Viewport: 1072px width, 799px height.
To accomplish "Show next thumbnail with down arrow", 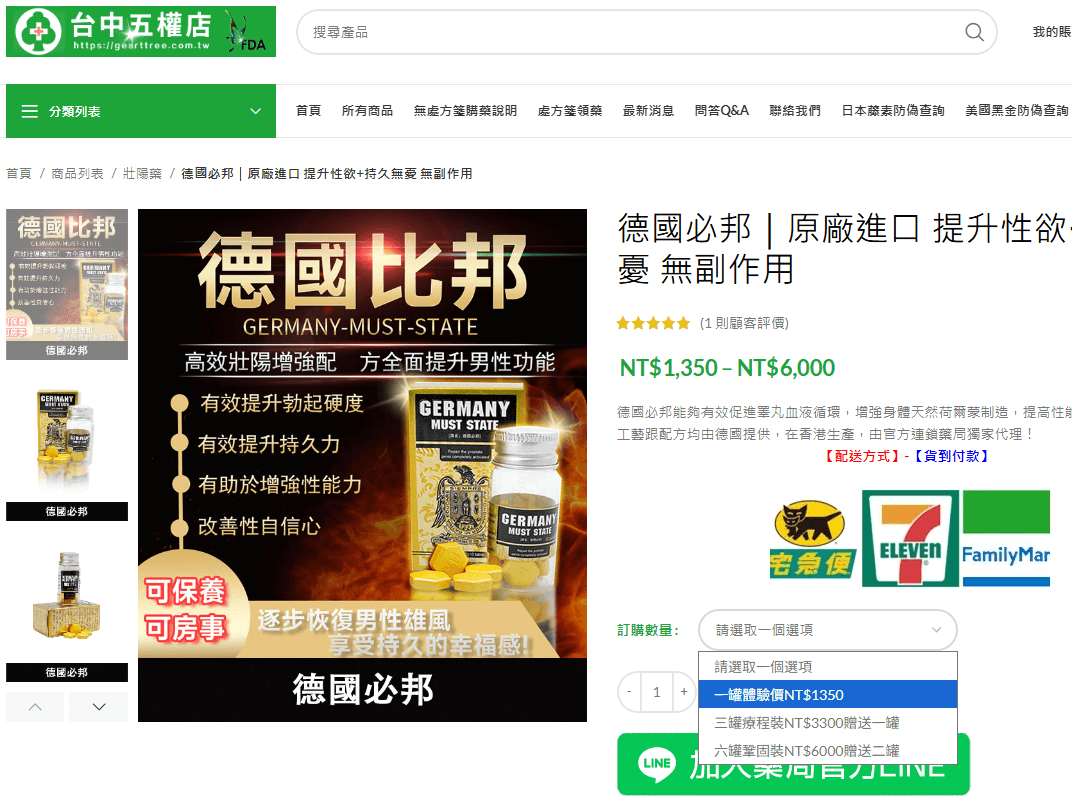I will tap(98, 706).
